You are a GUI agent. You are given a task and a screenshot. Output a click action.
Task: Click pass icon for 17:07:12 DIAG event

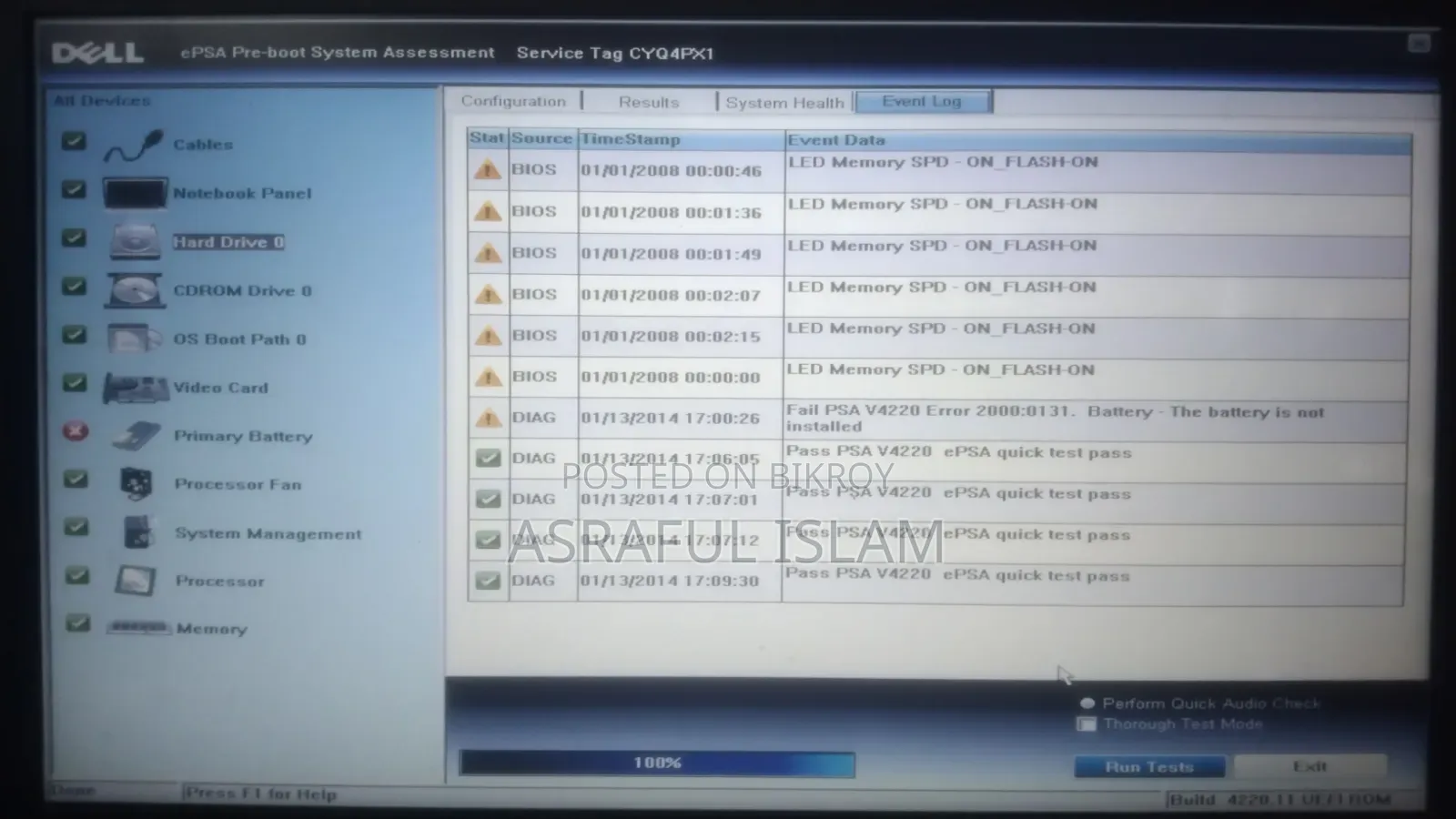tap(489, 540)
